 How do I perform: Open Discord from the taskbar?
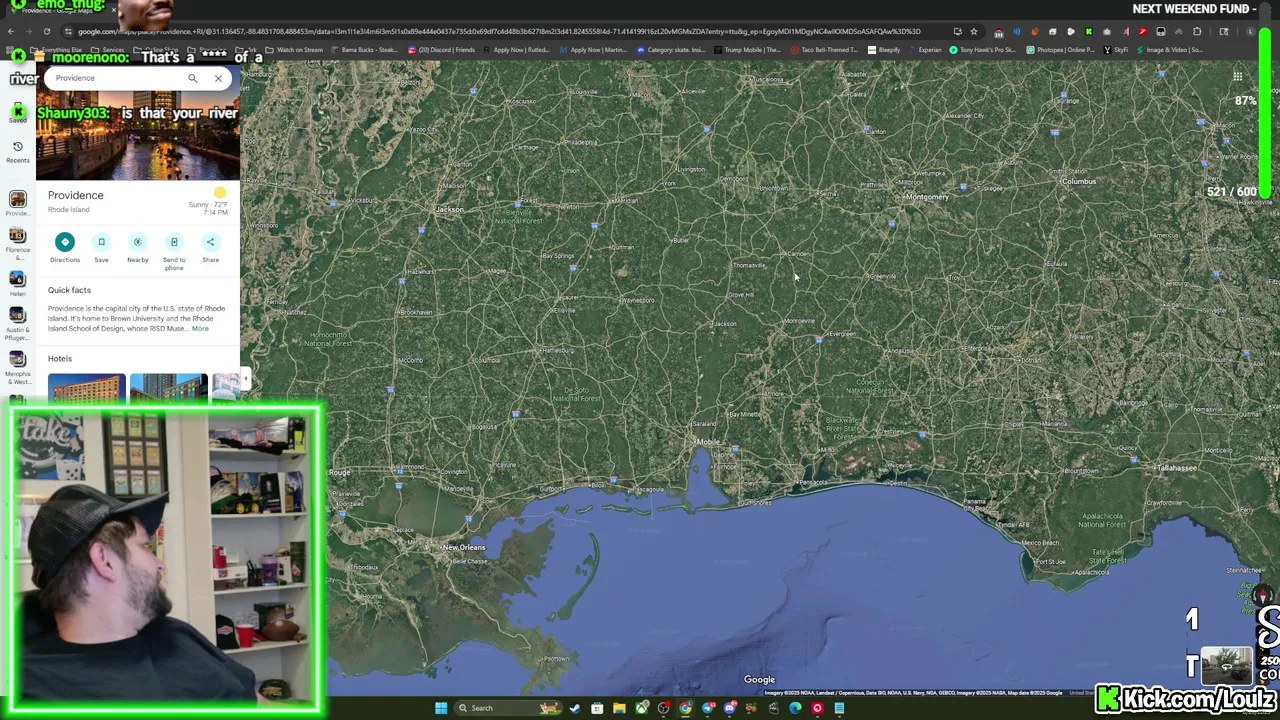tap(730, 708)
